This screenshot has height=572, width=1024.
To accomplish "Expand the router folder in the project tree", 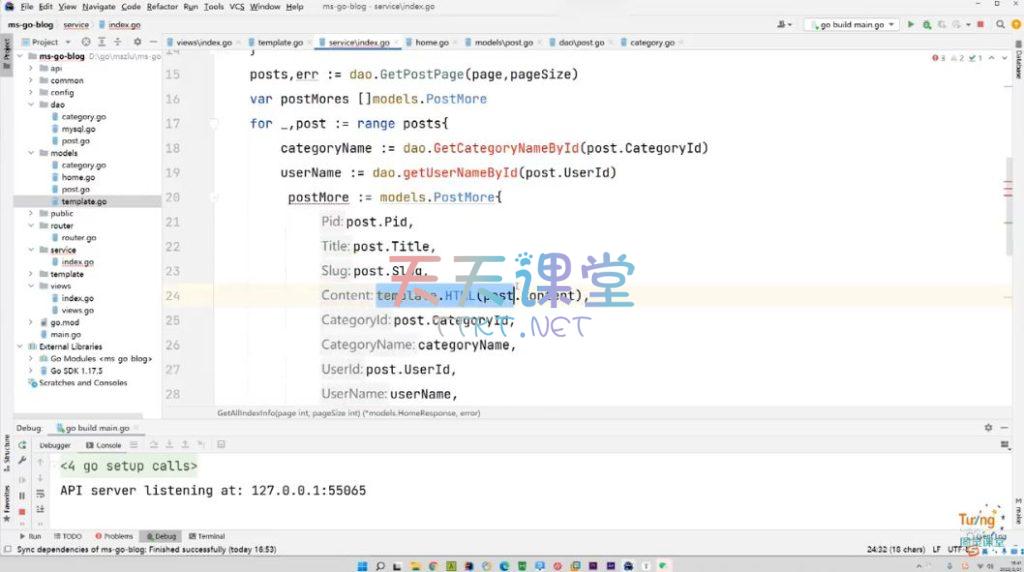I will click(31, 226).
